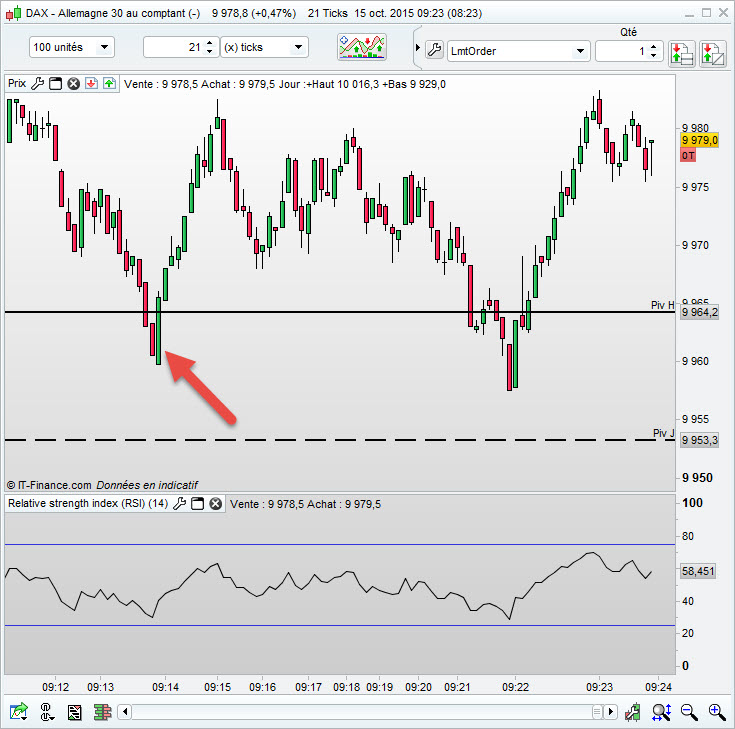The image size is (735, 729).
Task: Close the RSI indicator panel
Action: [216, 504]
